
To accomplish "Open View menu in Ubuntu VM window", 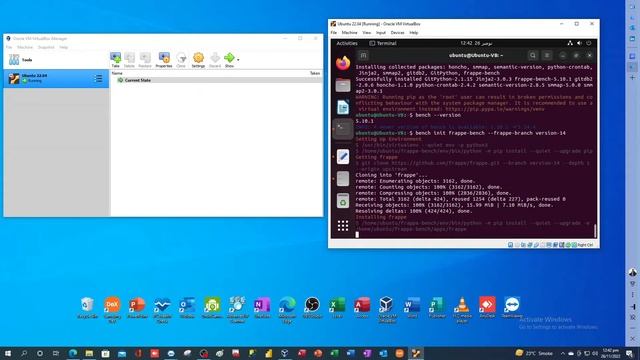I will tap(367, 33).
